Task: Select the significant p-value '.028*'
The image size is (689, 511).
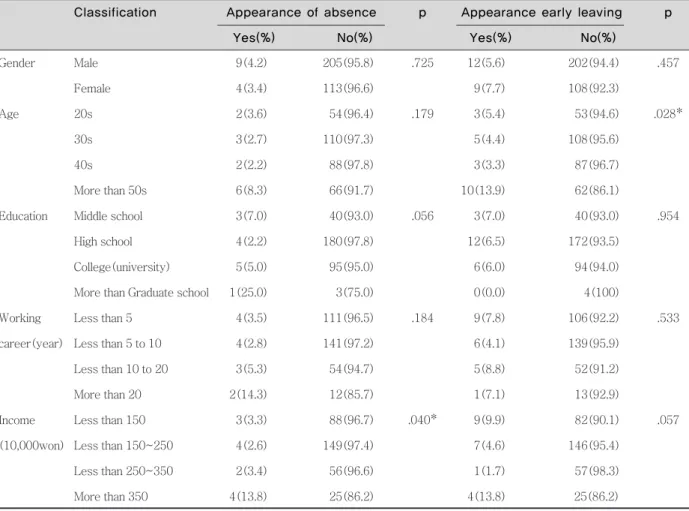Action: 668,114
